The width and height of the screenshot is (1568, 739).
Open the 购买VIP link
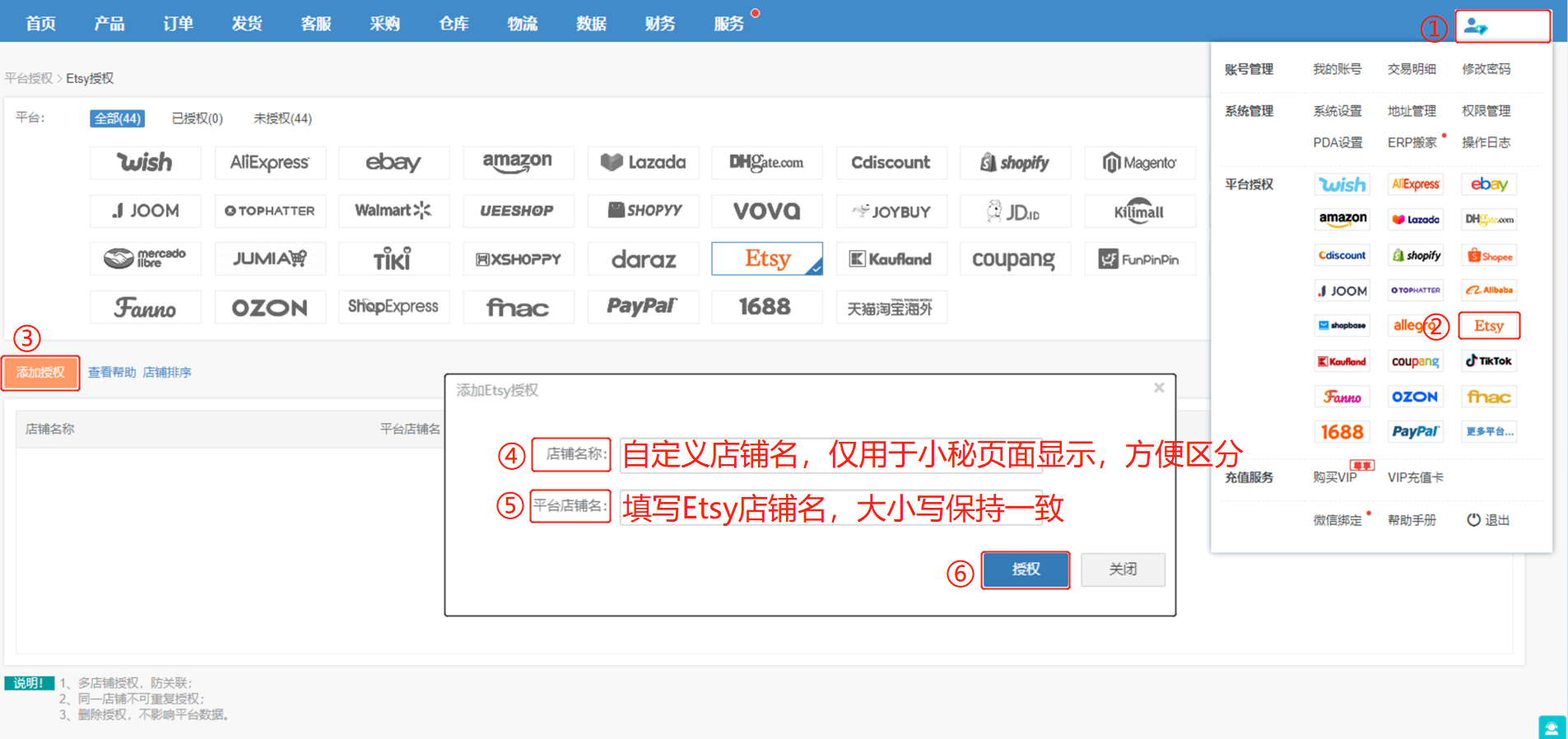click(1335, 477)
